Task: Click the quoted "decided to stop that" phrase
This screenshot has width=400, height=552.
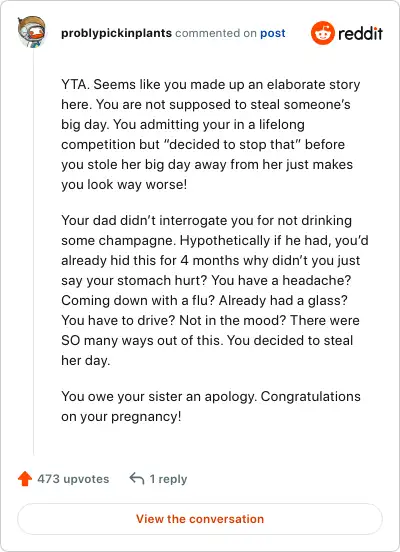Action: [232, 145]
